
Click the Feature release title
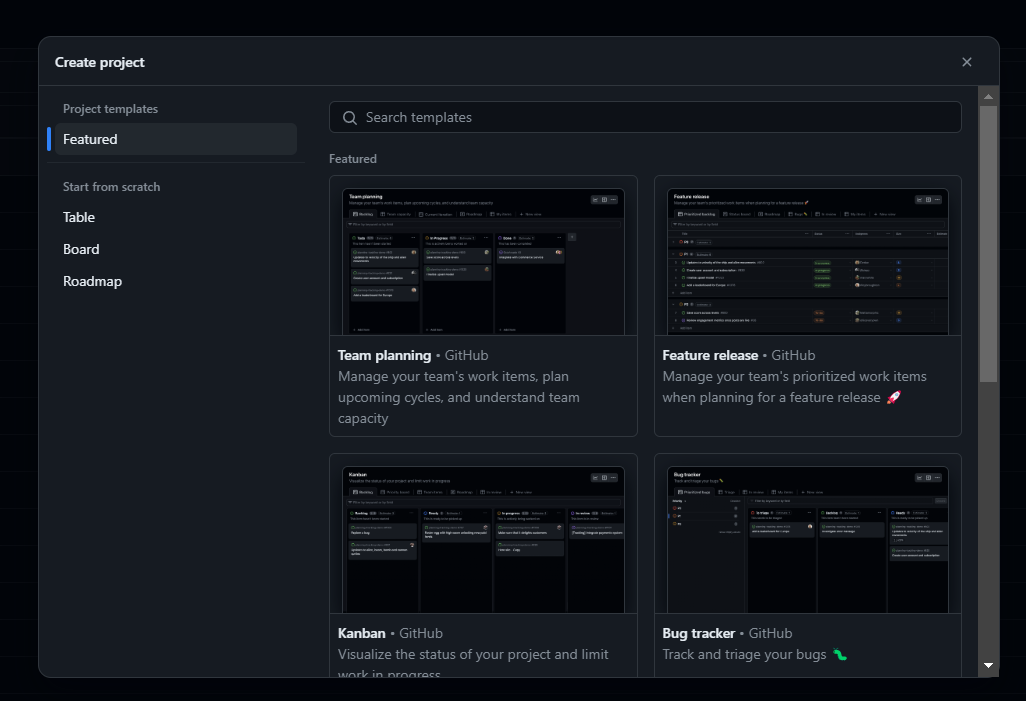coord(710,355)
